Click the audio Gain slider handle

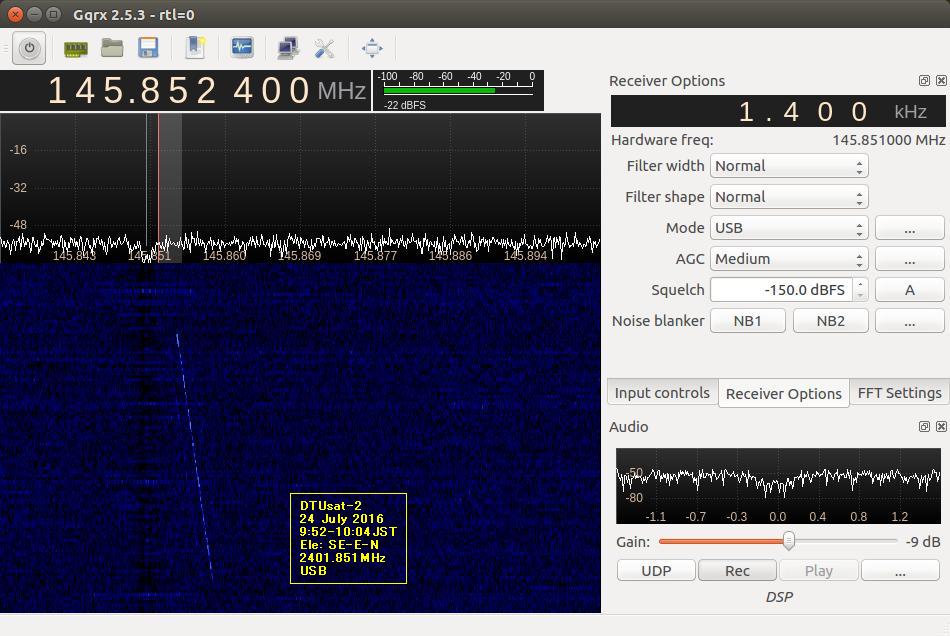click(788, 540)
